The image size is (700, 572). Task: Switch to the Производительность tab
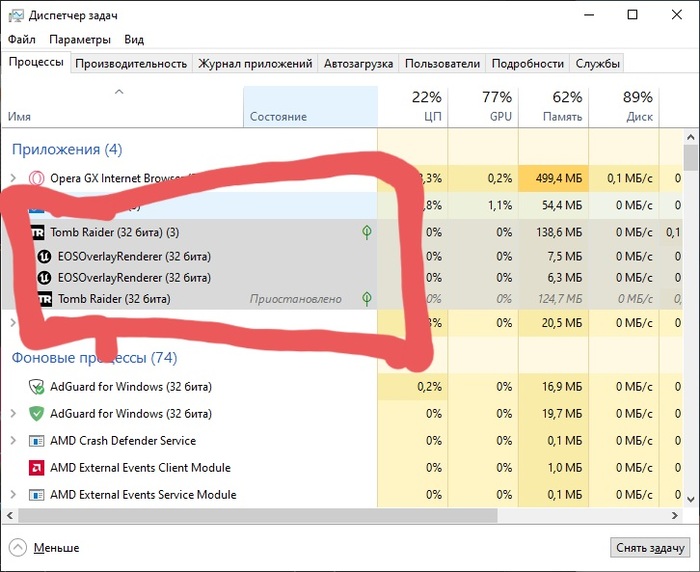point(131,63)
